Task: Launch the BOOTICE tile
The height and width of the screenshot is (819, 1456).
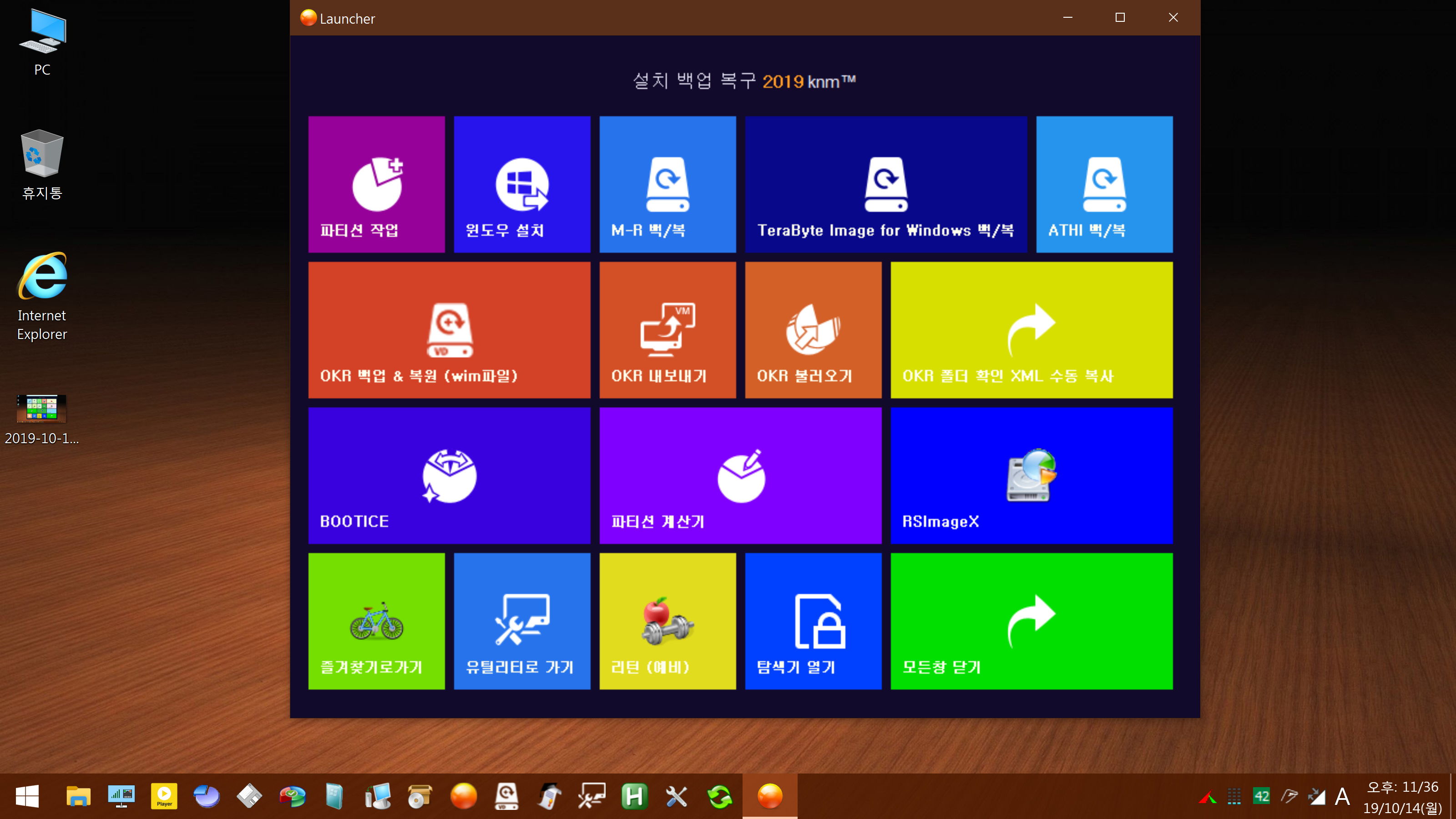Action: pyautogui.click(x=450, y=475)
